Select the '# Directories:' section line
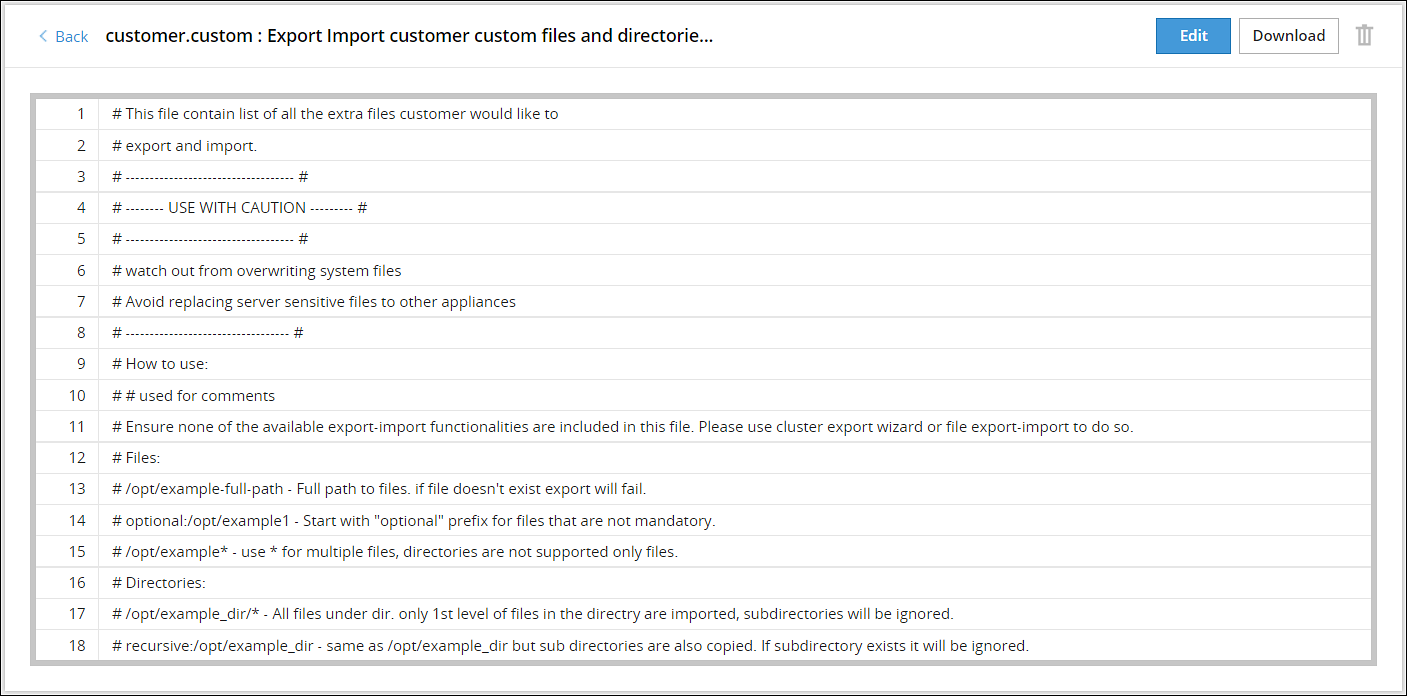This screenshot has height=696, width=1407. tap(166, 582)
